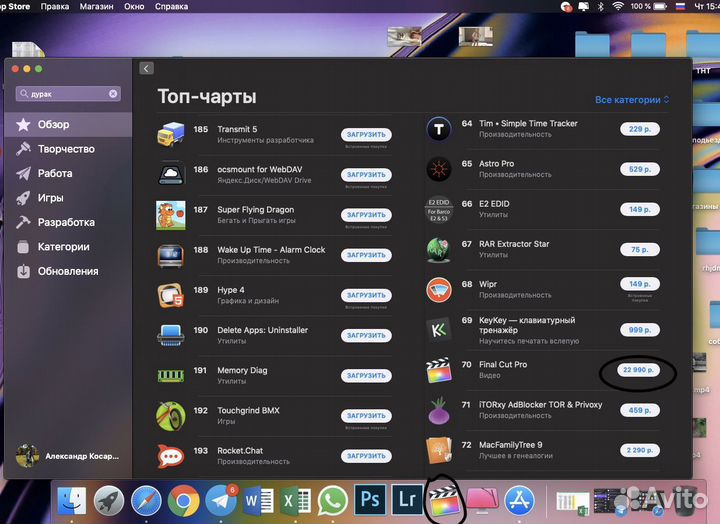Open Super Flying Dragon app icon

click(x=171, y=215)
